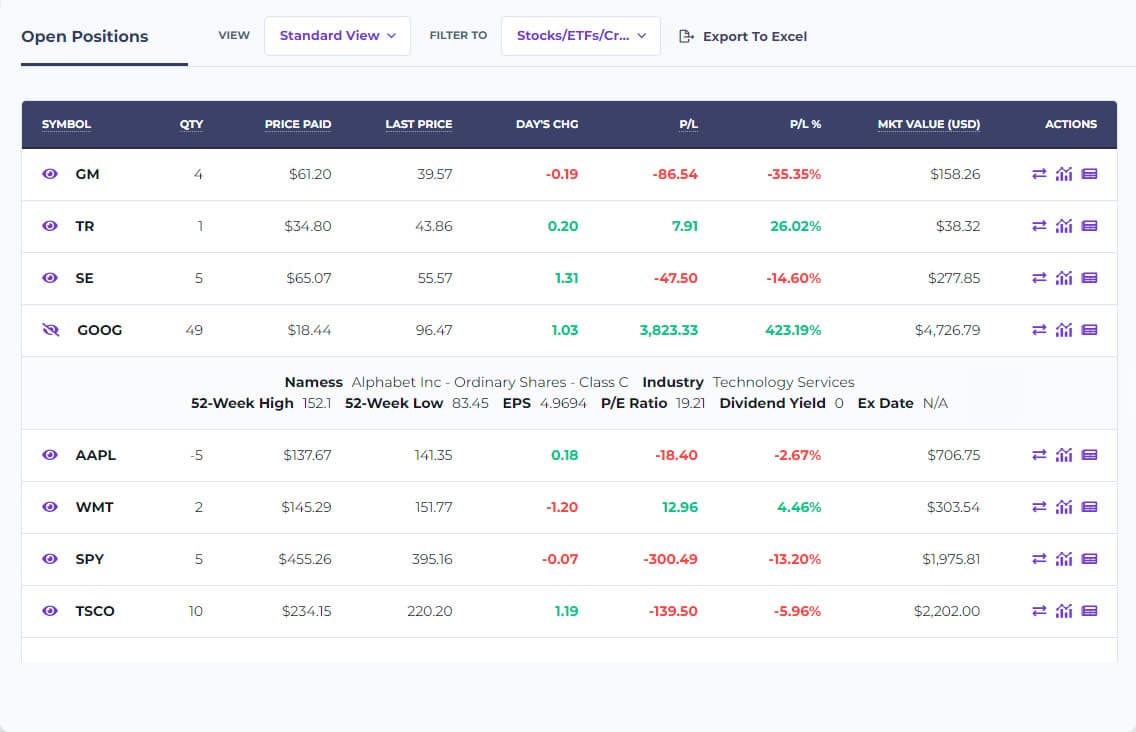Screen dimensions: 1136x732
Task: Click the $4,726.79 market value
Action: click(x=948, y=330)
